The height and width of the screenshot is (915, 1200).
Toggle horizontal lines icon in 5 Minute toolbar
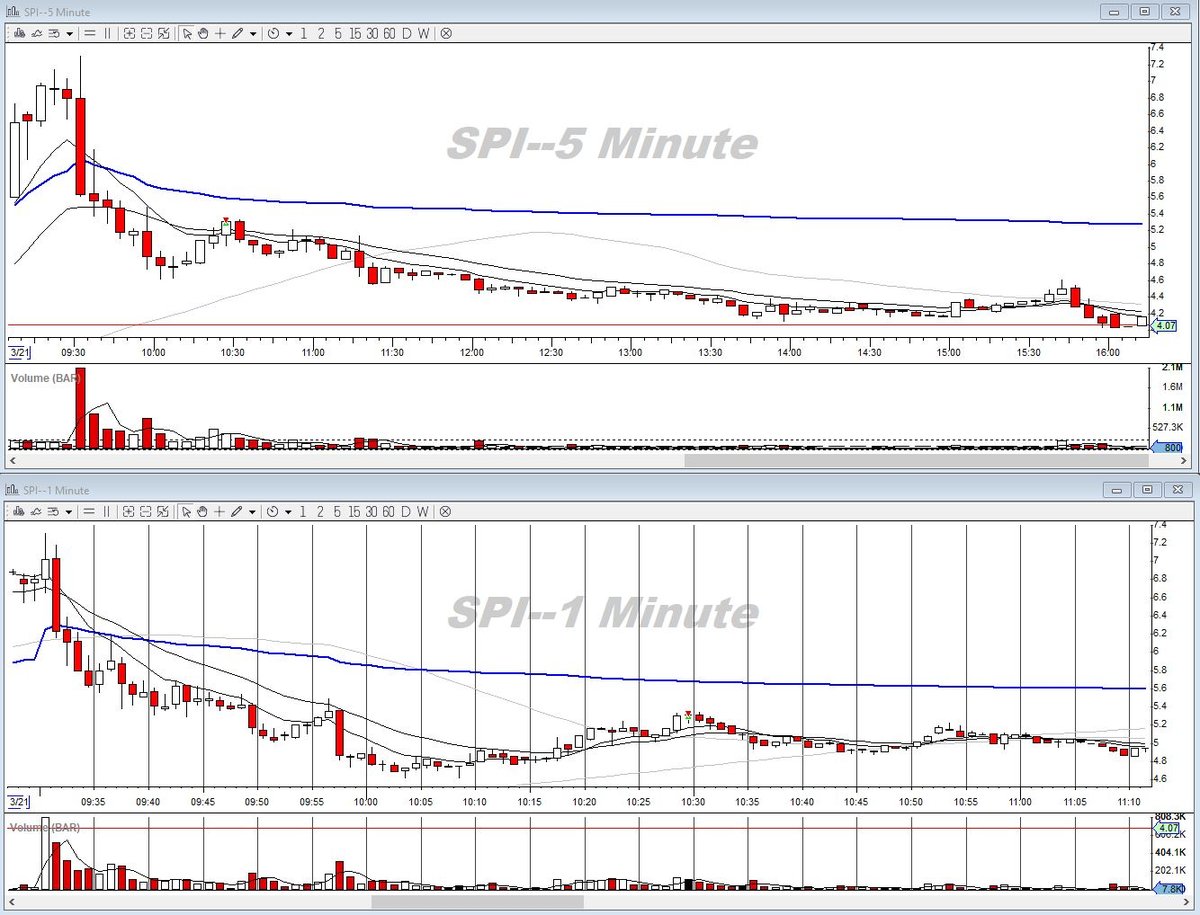90,33
